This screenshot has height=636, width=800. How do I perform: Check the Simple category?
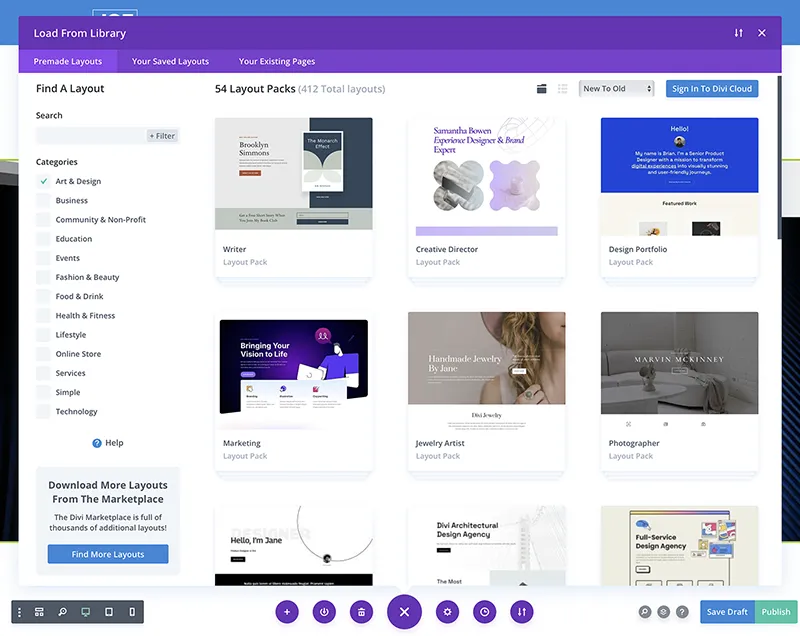44,393
